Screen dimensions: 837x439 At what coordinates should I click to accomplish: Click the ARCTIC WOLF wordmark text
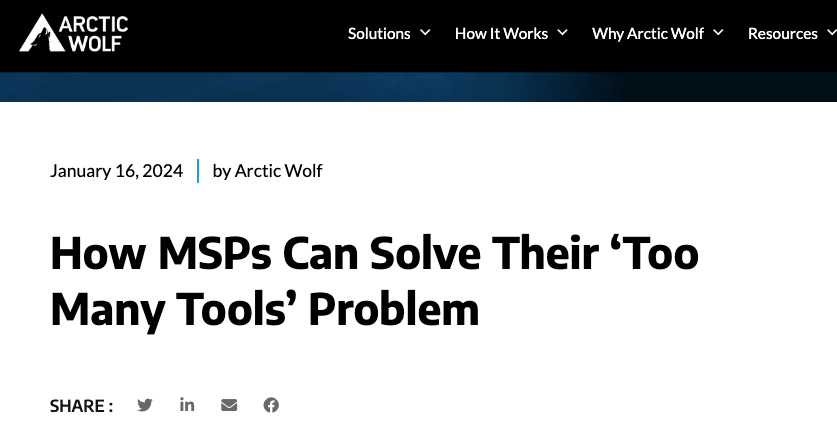click(96, 33)
